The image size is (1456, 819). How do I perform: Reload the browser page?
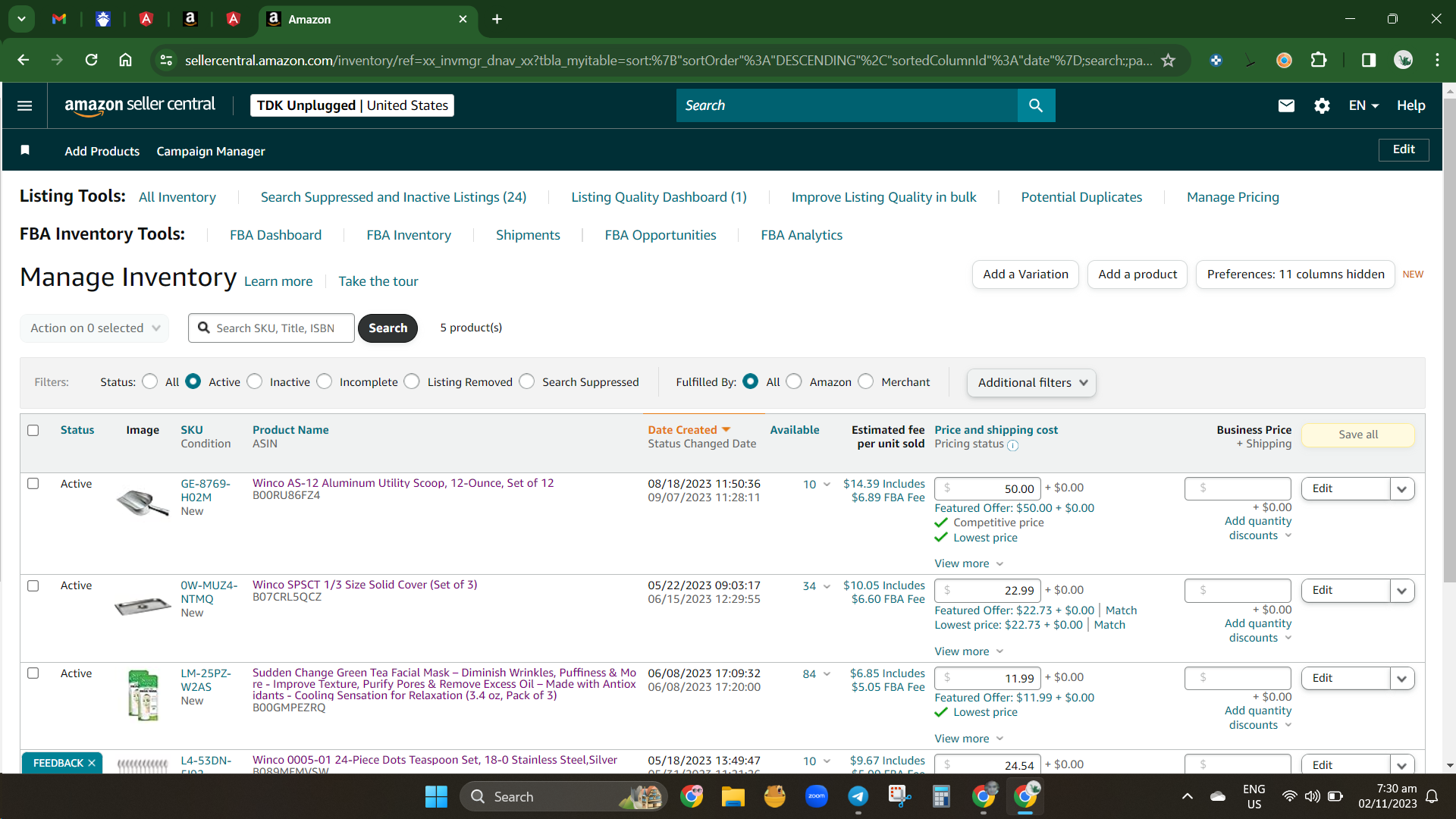click(x=91, y=60)
